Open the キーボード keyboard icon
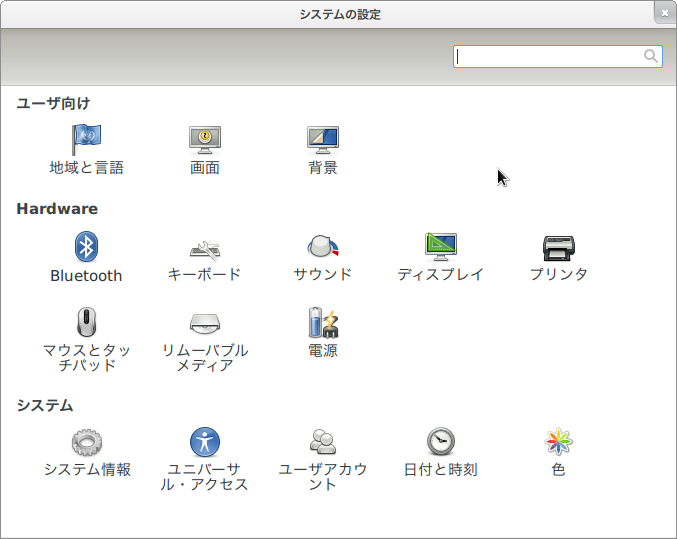This screenshot has width=677, height=539. point(205,249)
